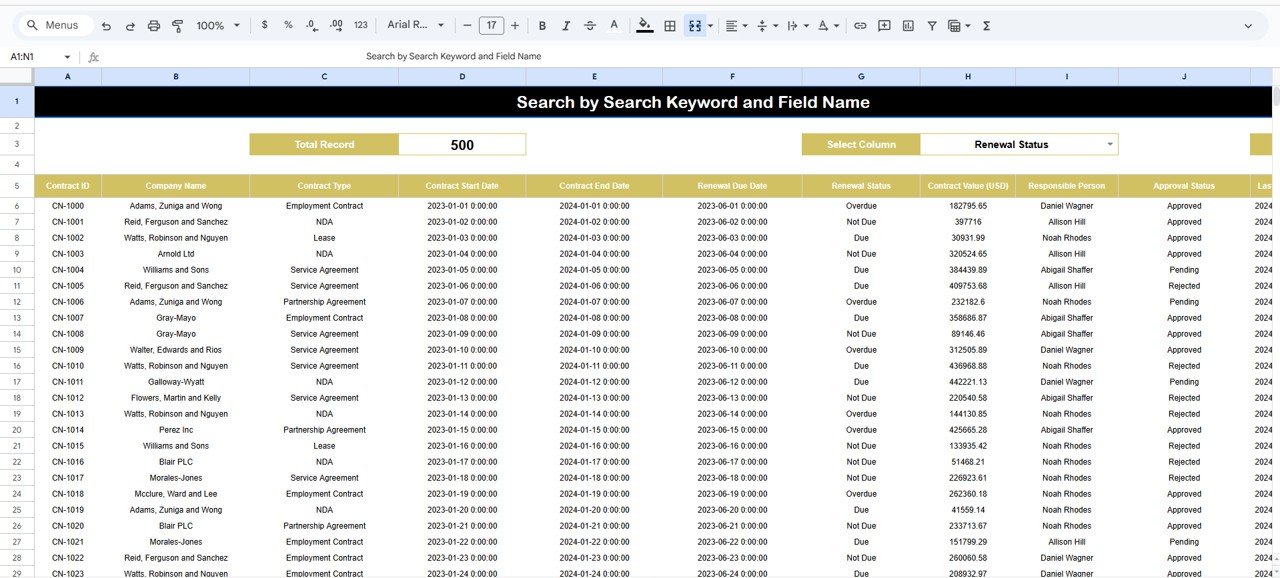This screenshot has height=578, width=1280.
Task: Toggle italic formatting
Action: click(x=566, y=25)
